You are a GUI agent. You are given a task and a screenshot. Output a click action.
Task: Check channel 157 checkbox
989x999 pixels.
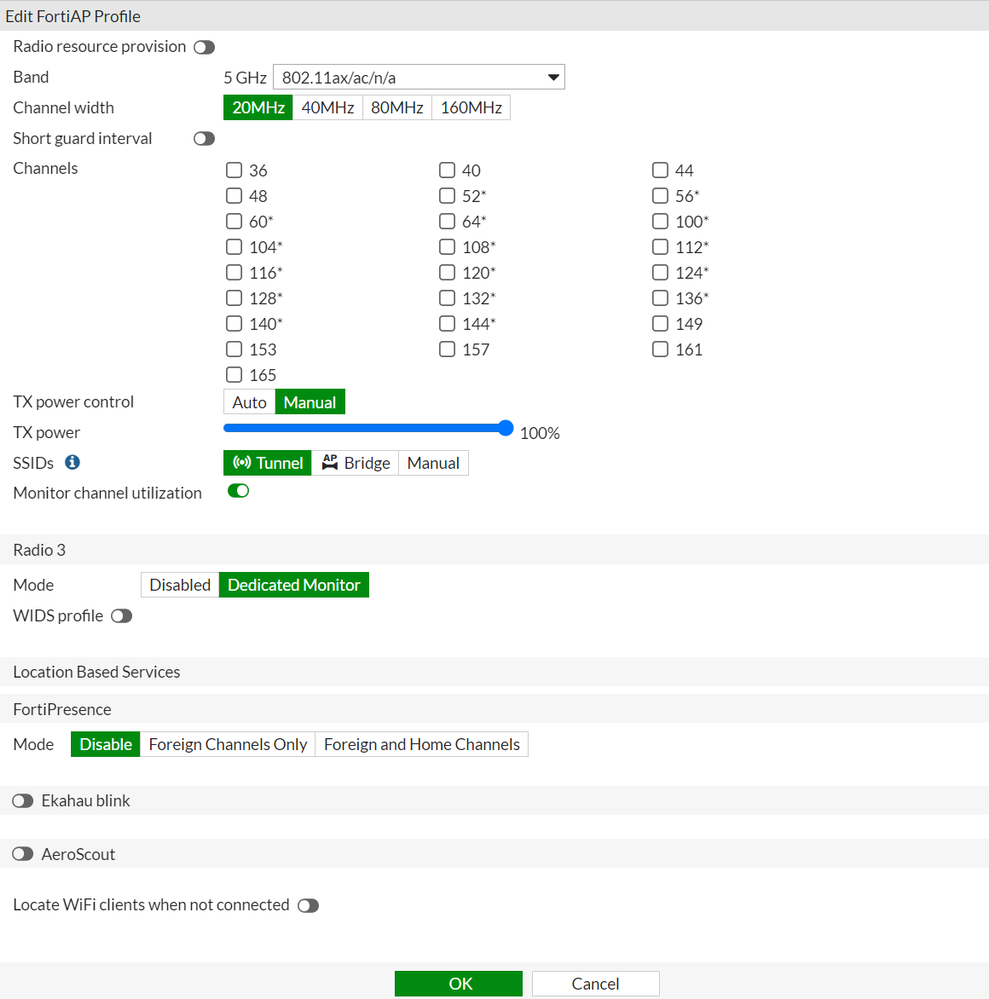click(x=447, y=349)
